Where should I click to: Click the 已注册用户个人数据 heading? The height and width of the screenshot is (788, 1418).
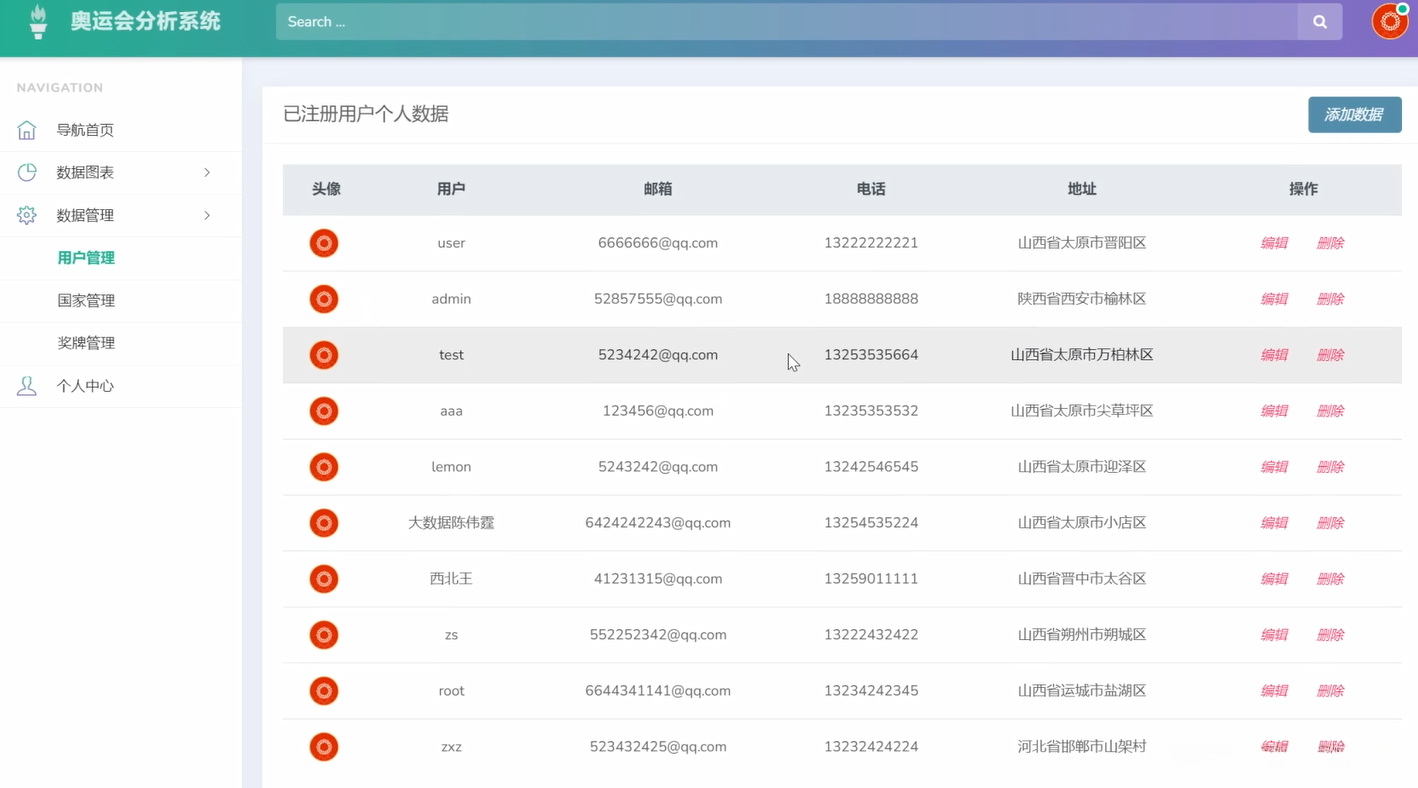pyautogui.click(x=366, y=114)
